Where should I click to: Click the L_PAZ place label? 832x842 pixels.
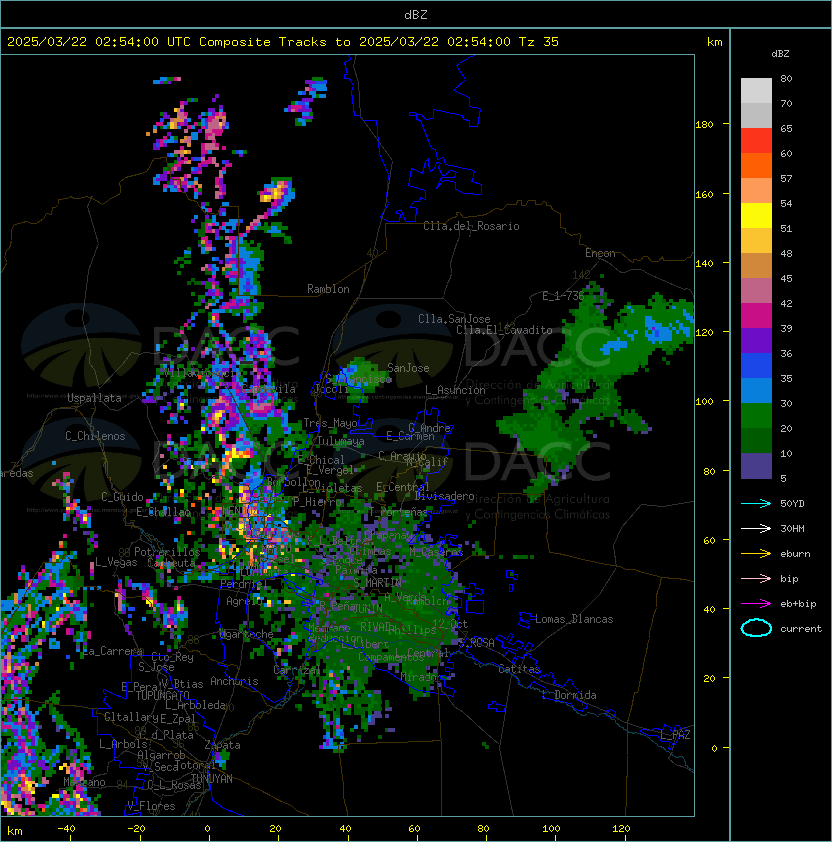(x=675, y=735)
